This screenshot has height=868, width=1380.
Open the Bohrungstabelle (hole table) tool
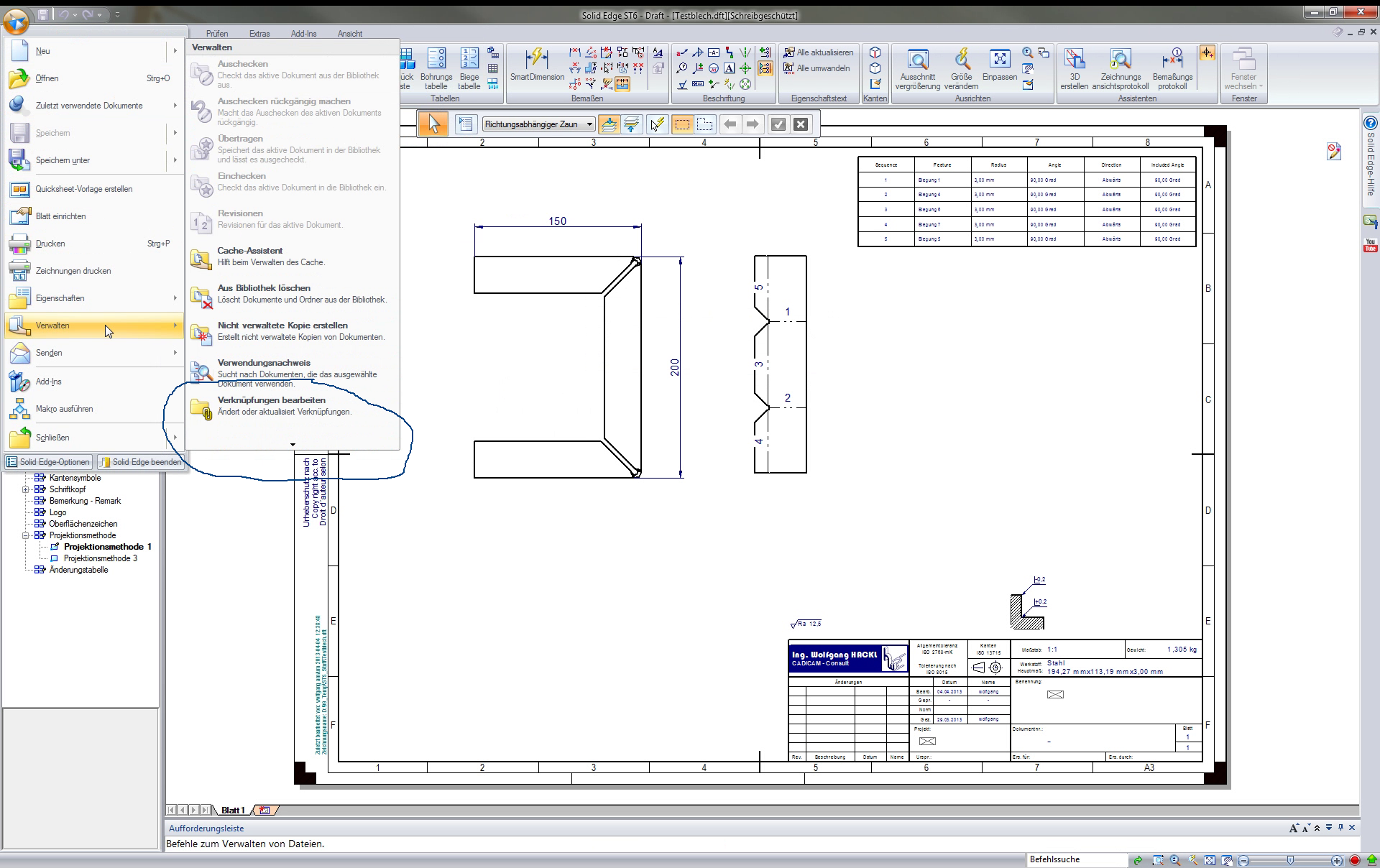[x=436, y=69]
